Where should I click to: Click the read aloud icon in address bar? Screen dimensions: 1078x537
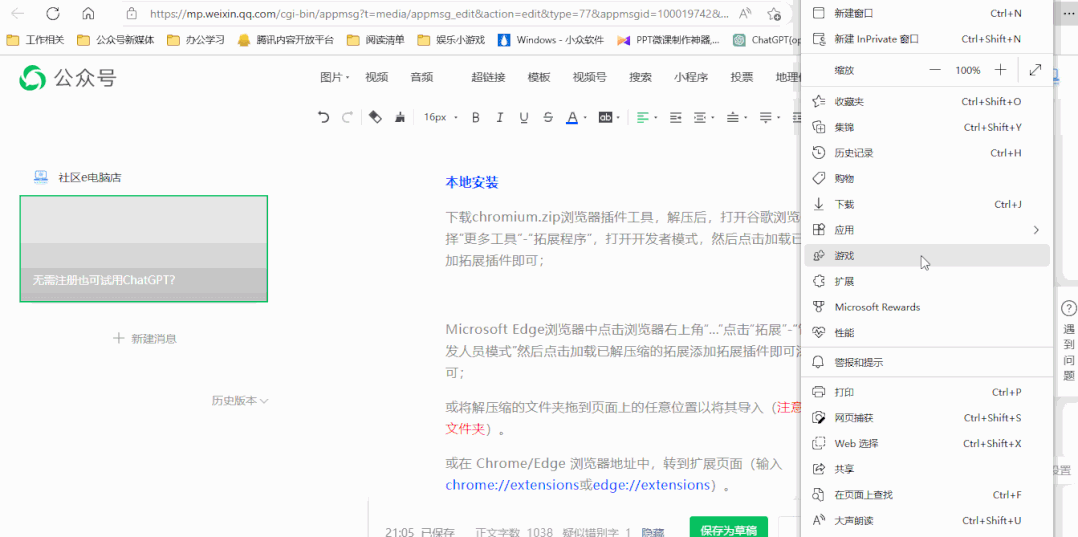click(745, 13)
